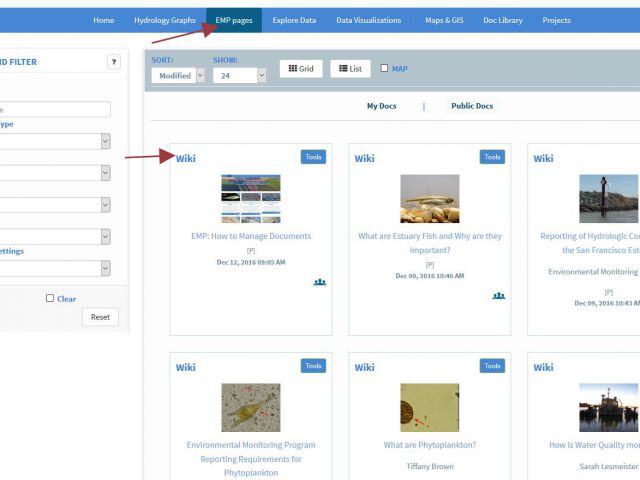Select EMP pages in the navigation bar
Image resolution: width=640 pixels, height=480 pixels.
[x=234, y=20]
